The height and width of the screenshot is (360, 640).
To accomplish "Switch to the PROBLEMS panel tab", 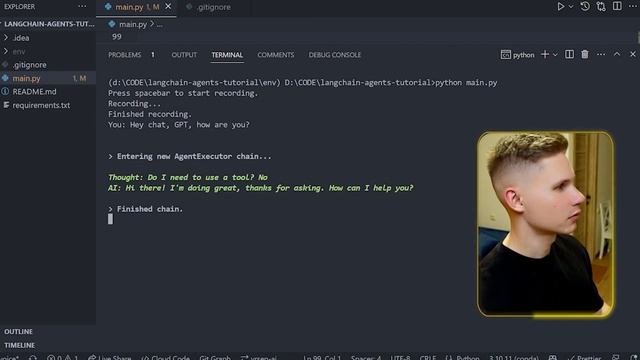I will point(124,55).
